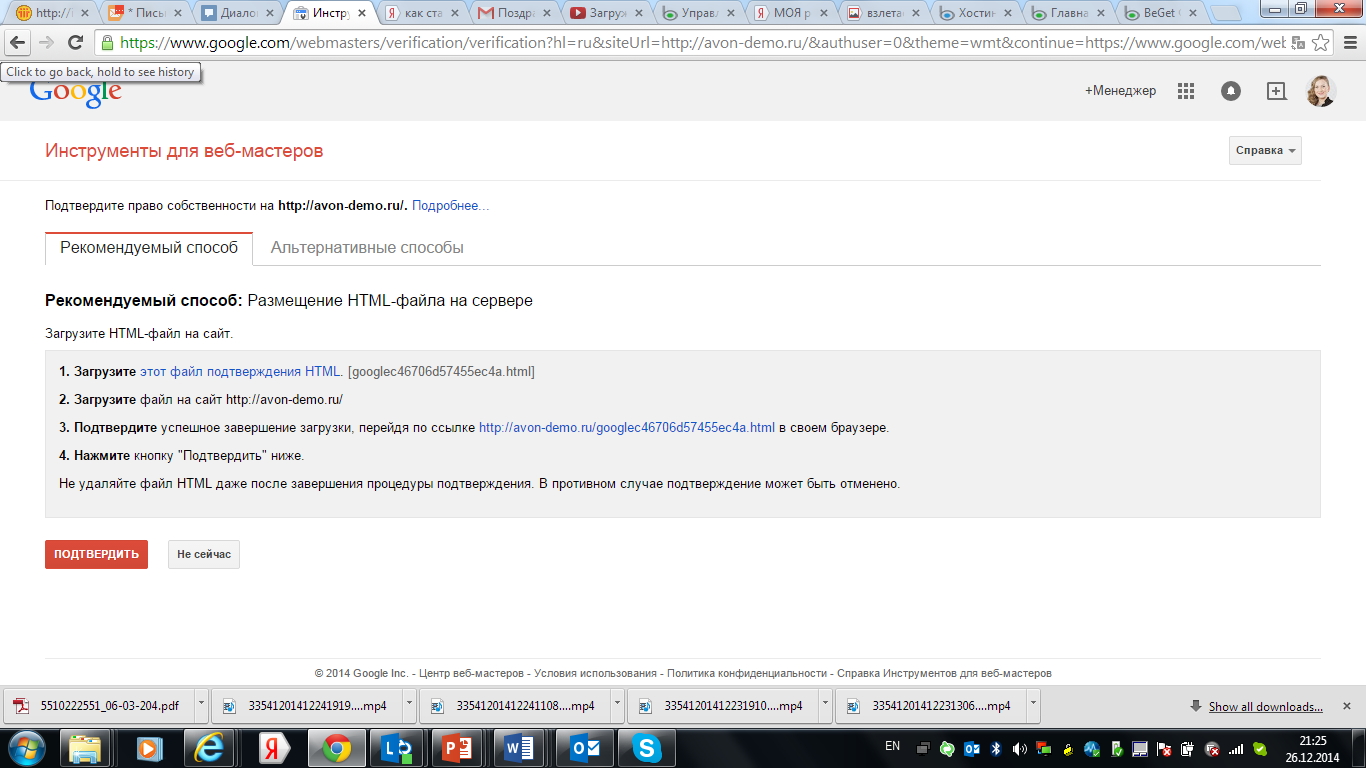Open downloaded 33541201412241108 mp4 file
Image resolution: width=1366 pixels, height=768 pixels.
514,706
